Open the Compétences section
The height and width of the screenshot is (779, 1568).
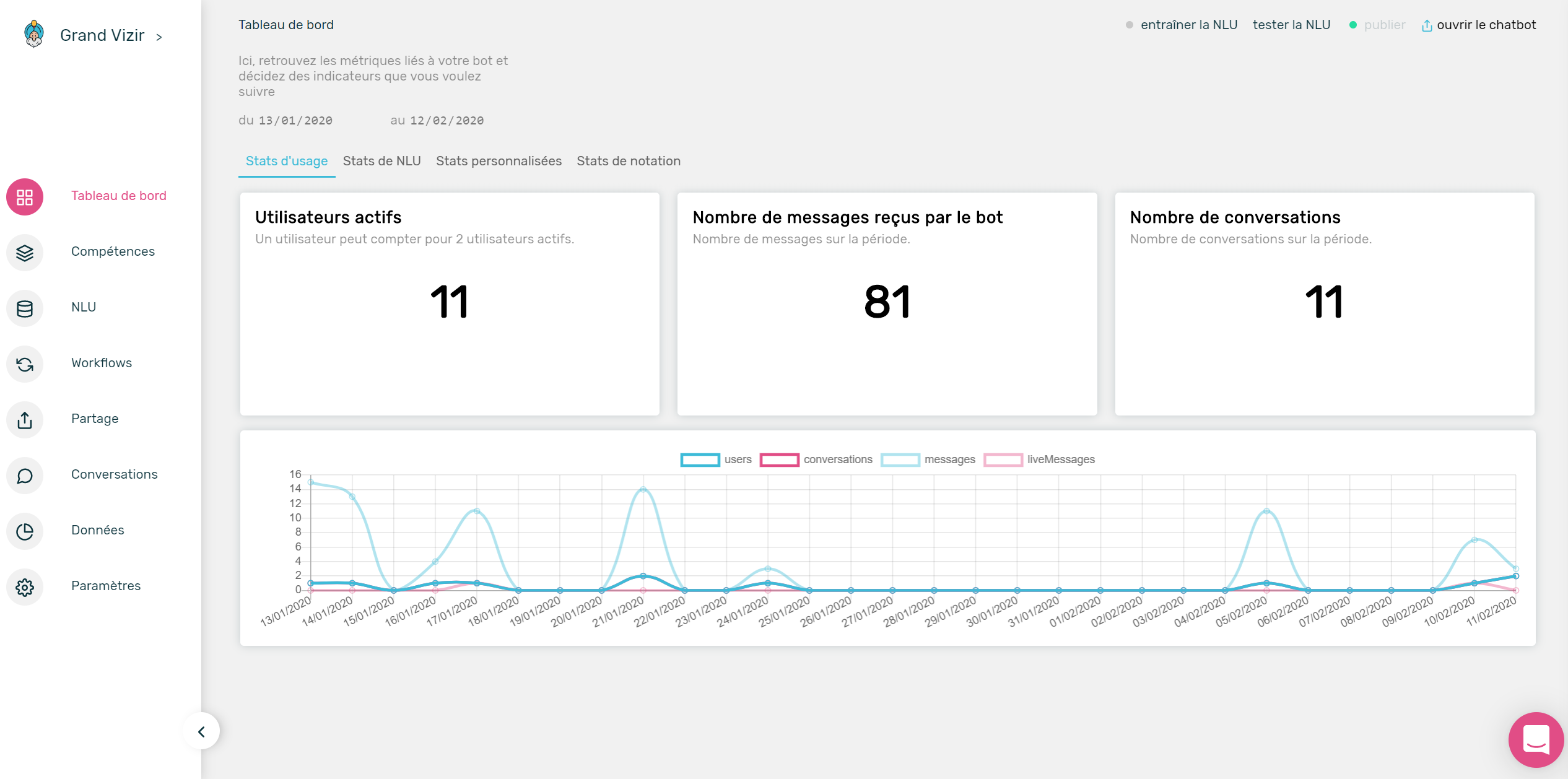(113, 251)
